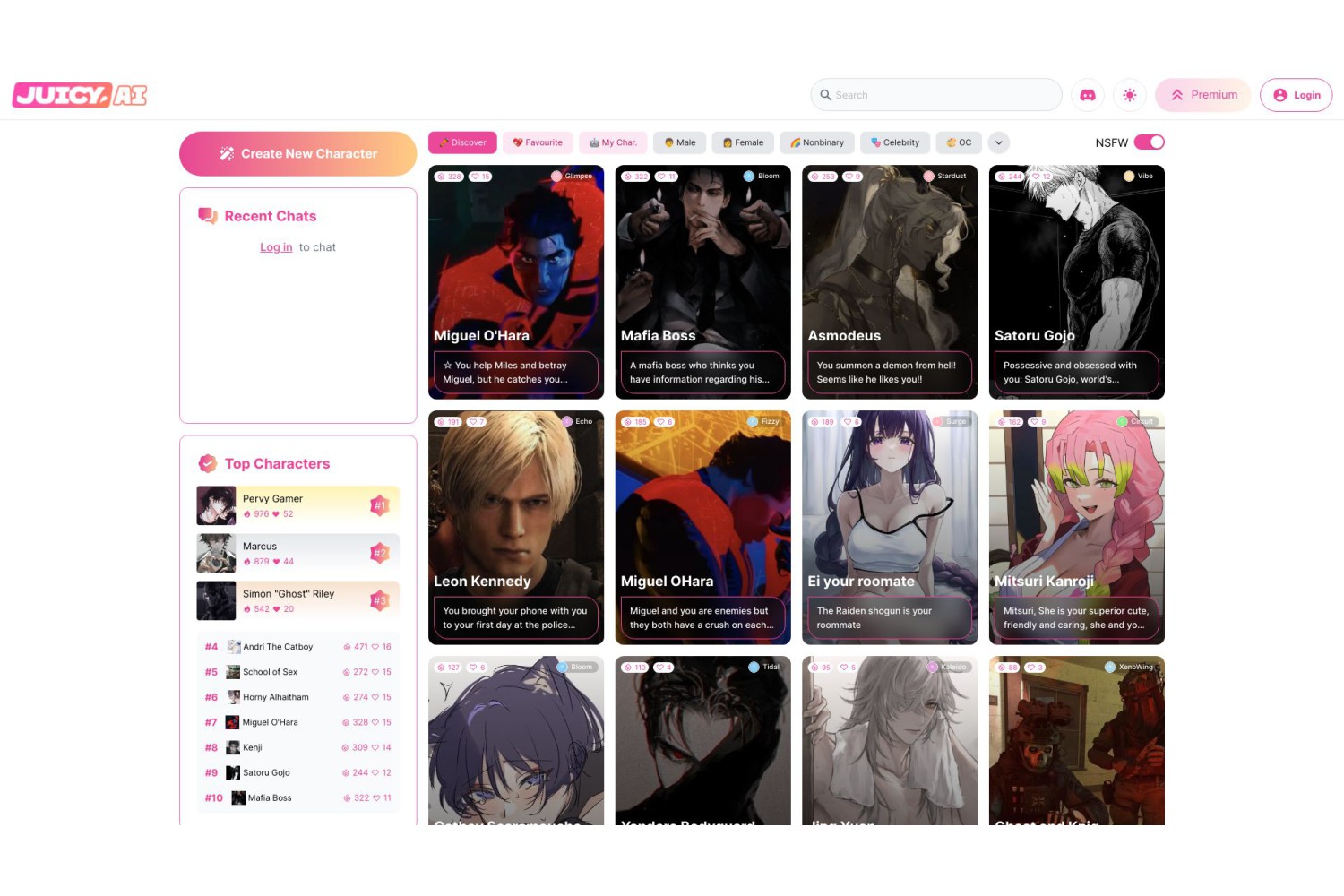Click Andri The Catboy avatar in top list
This screenshot has height=896, width=1344.
pos(234,647)
